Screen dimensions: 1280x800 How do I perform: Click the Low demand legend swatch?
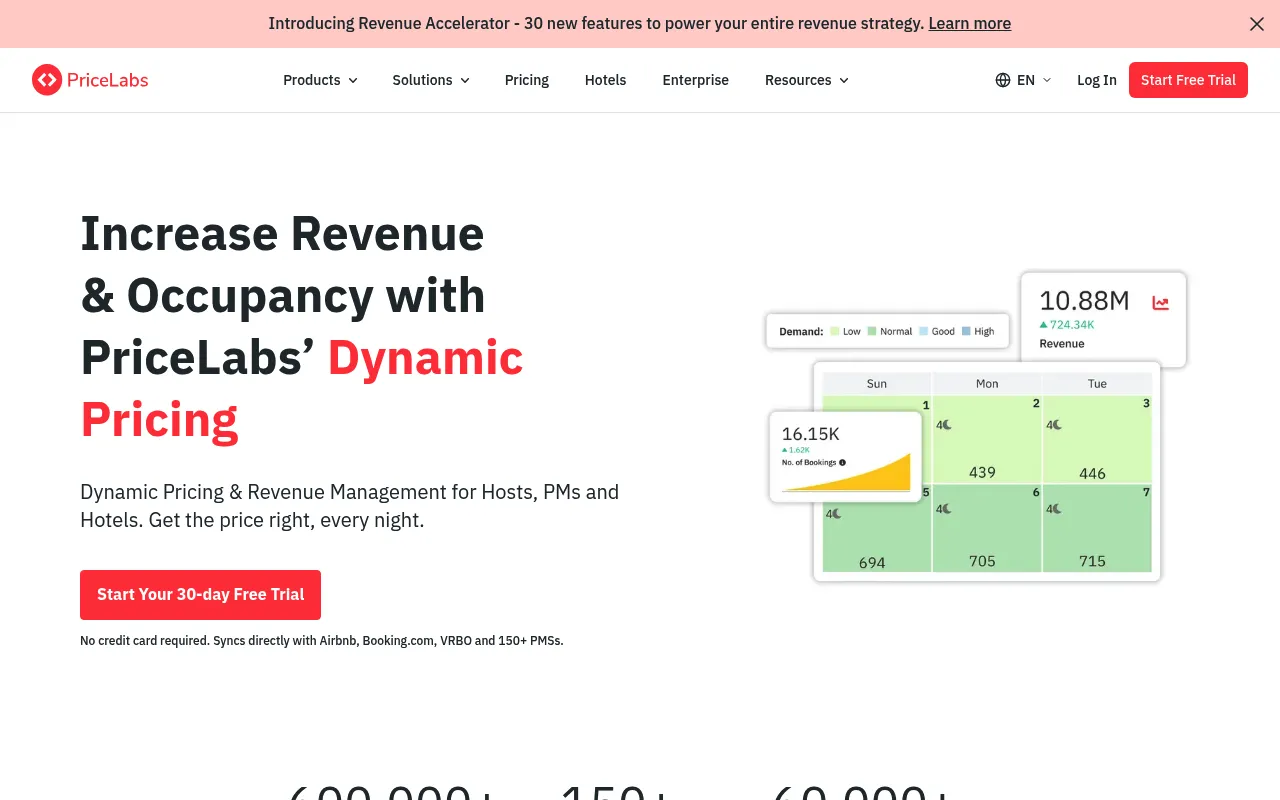[x=836, y=331]
